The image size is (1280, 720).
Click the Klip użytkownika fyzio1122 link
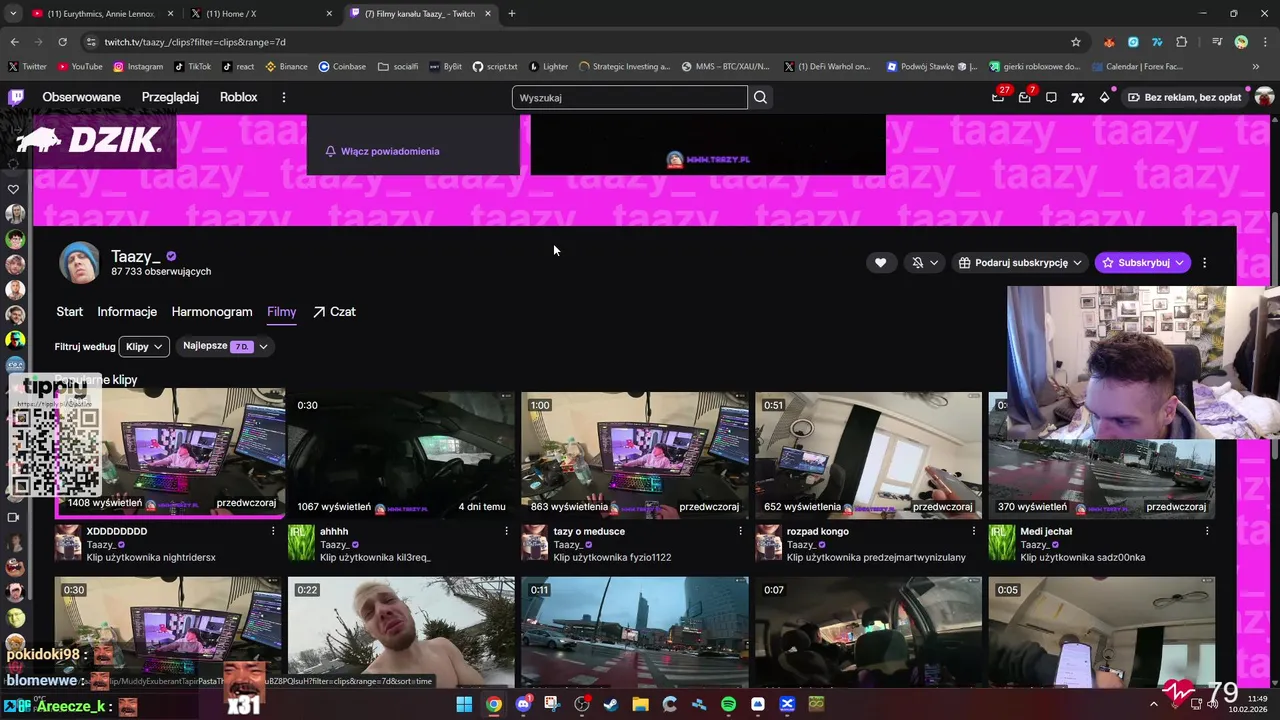click(612, 557)
